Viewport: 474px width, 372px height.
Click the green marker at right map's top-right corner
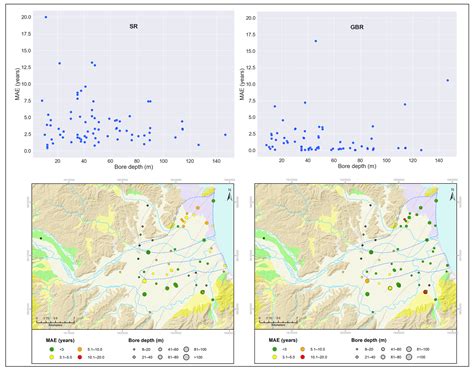tap(436, 201)
